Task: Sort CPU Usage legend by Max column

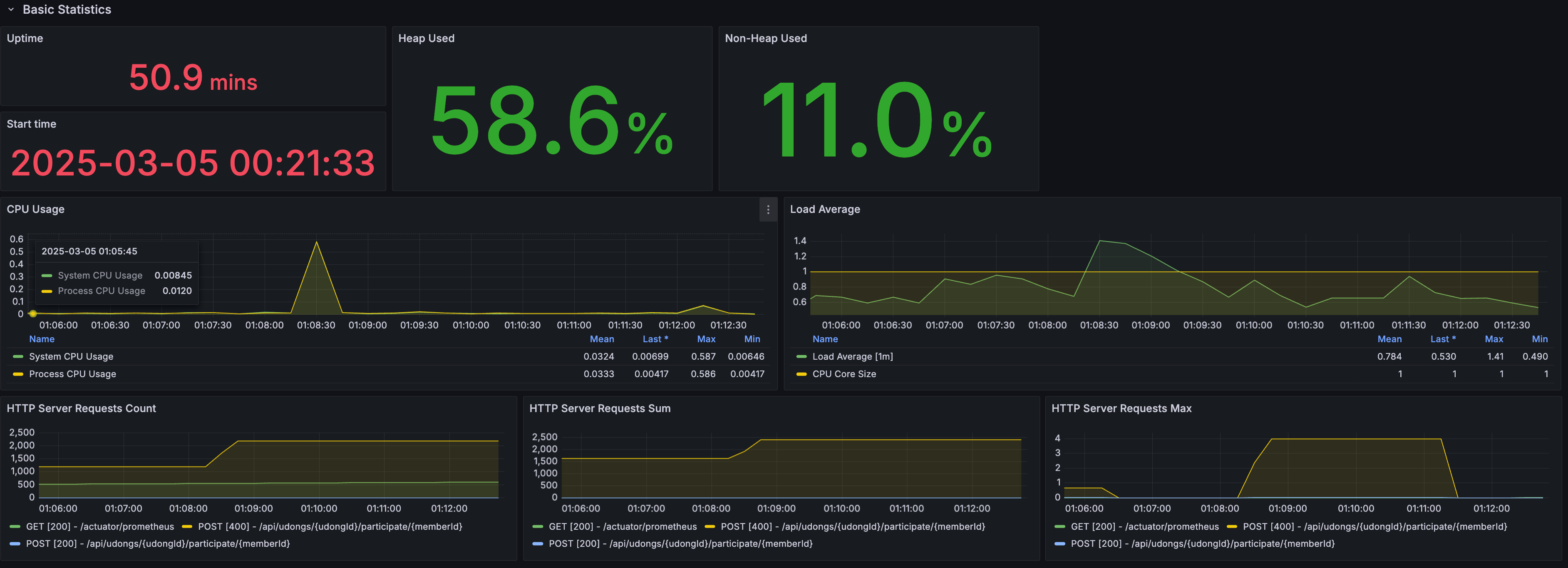Action: (x=706, y=339)
